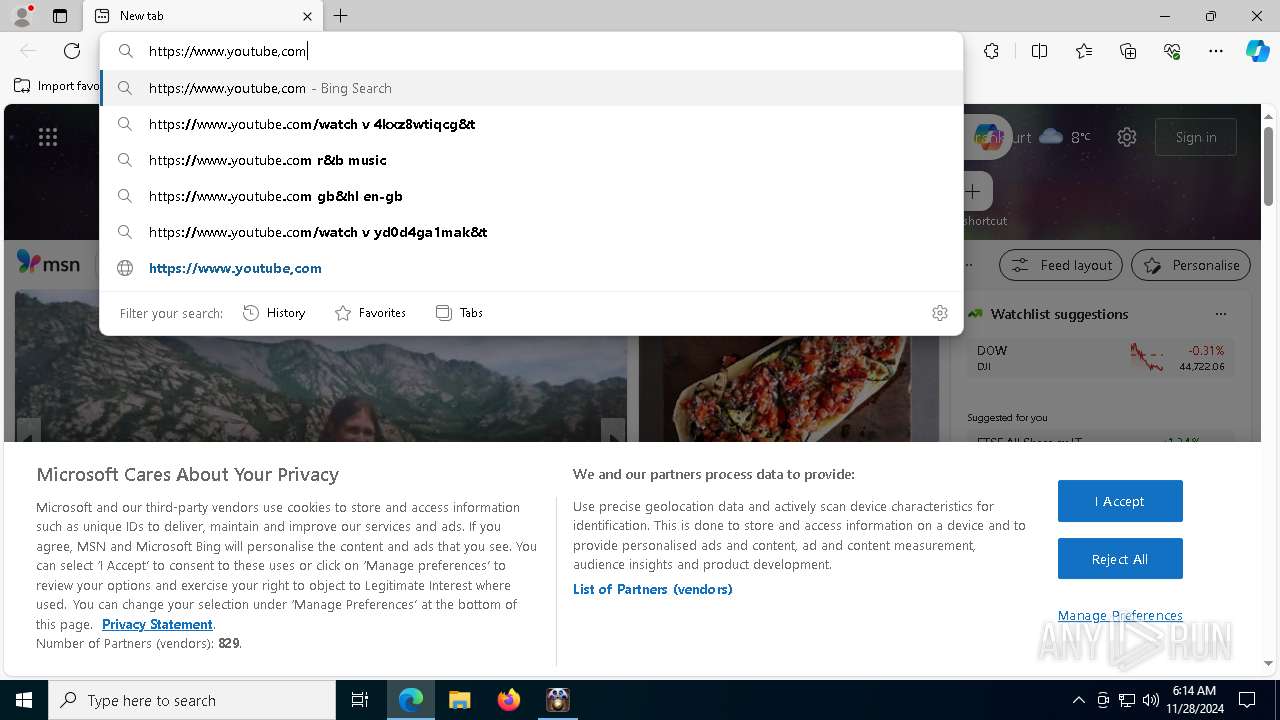Click the Sign in button

coord(1196,137)
